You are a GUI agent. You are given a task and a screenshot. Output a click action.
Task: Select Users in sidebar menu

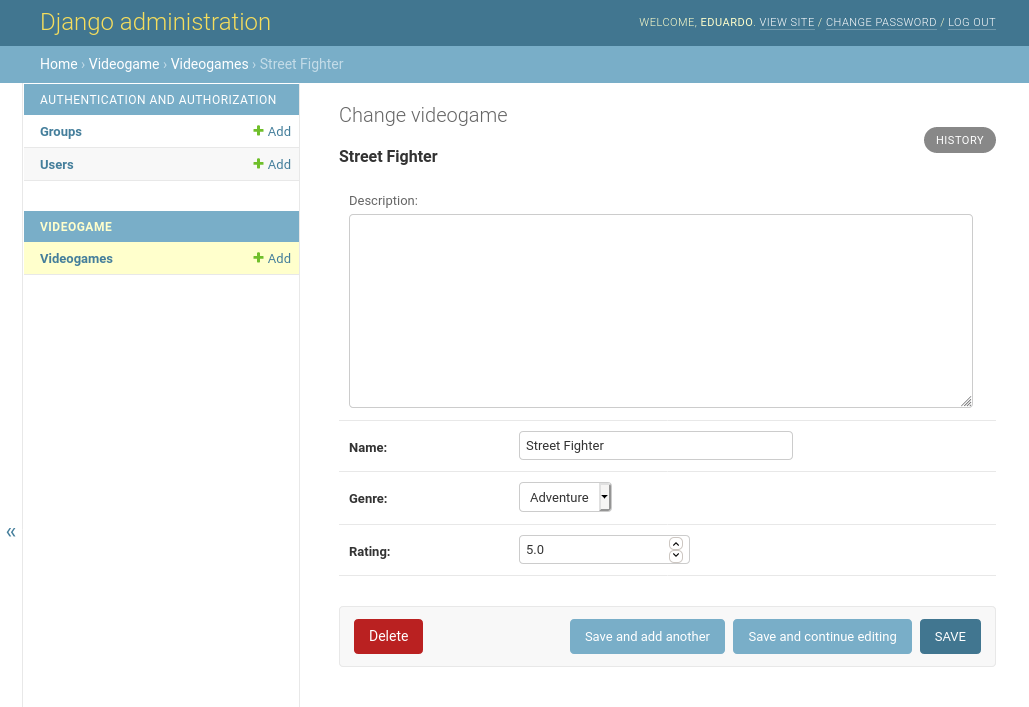click(x=57, y=164)
